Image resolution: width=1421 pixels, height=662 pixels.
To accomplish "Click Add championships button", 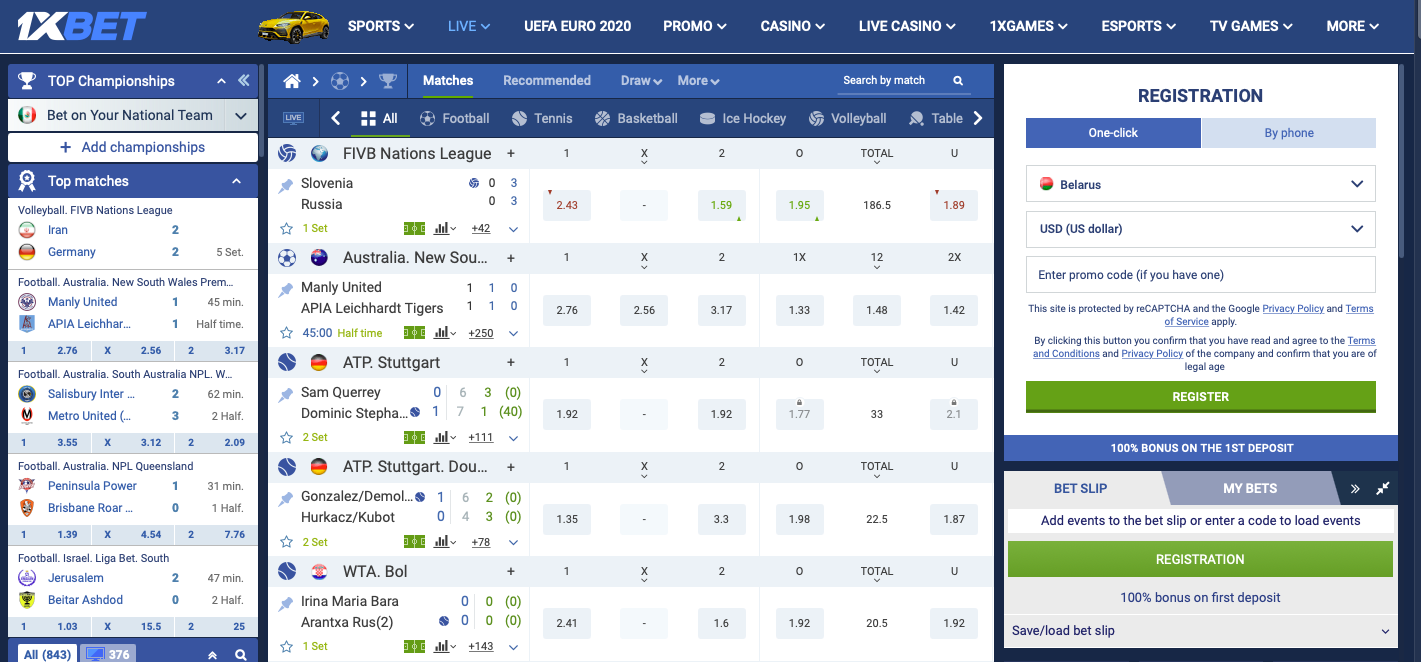I will click(133, 147).
